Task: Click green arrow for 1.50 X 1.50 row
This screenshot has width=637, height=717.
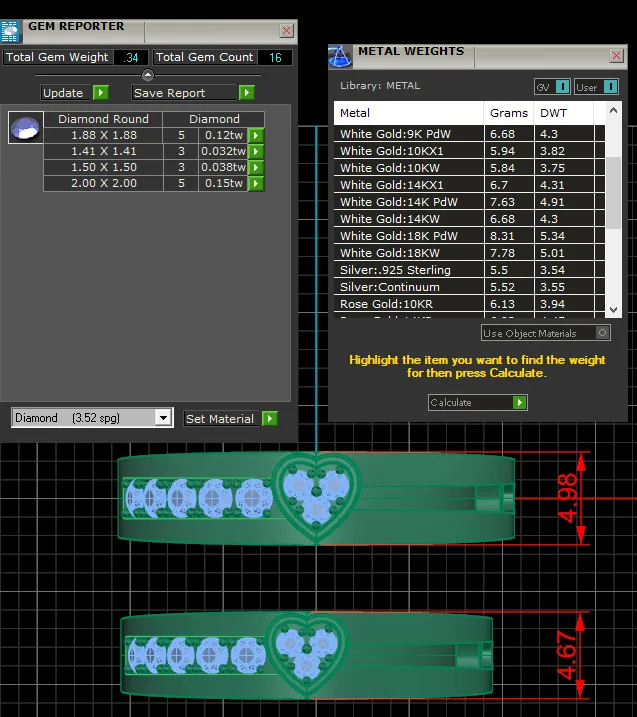Action: point(256,167)
